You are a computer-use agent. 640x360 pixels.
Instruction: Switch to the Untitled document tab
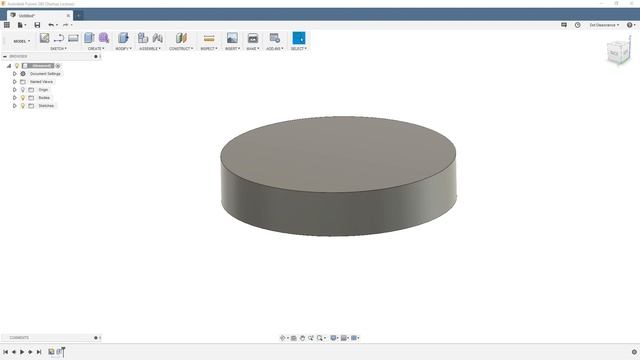(40, 16)
